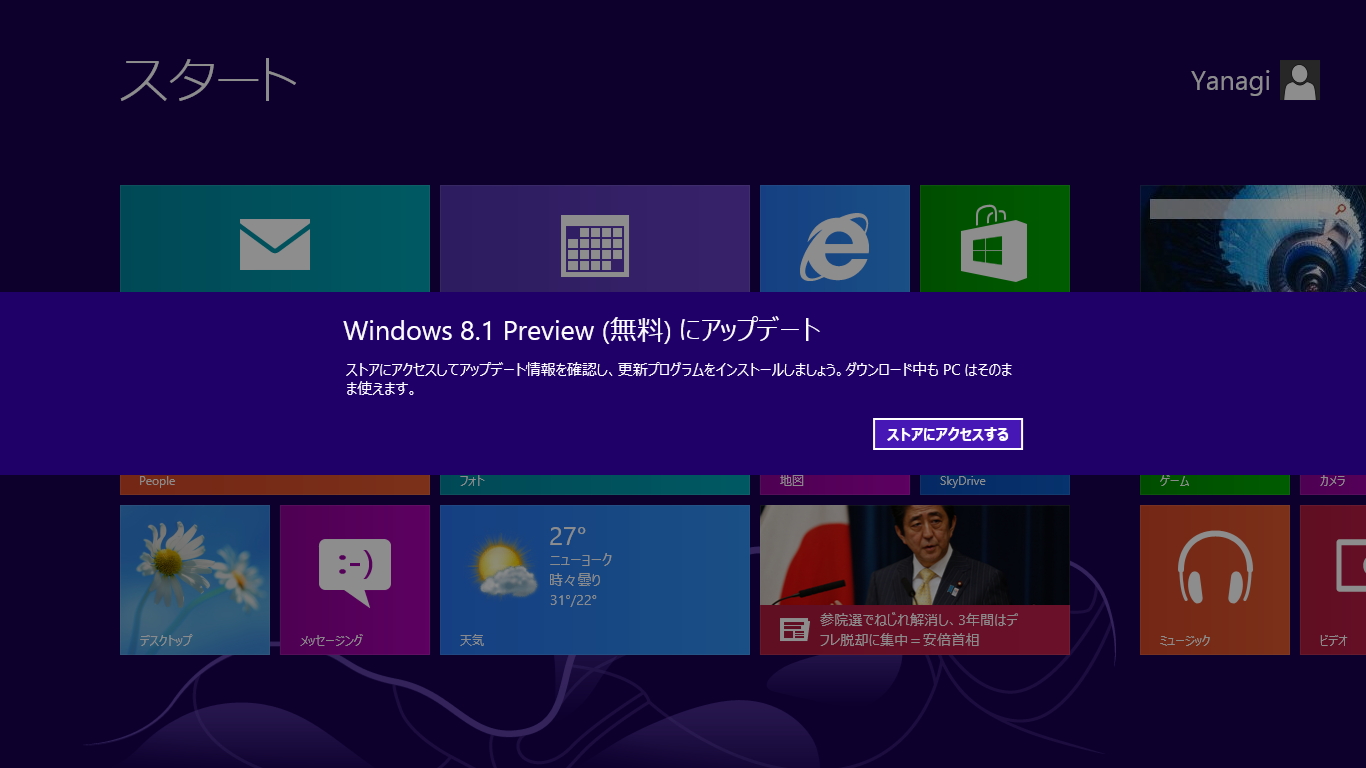Open the メッセージング (Messaging) tile
This screenshot has width=1366, height=768.
pyautogui.click(x=354, y=580)
